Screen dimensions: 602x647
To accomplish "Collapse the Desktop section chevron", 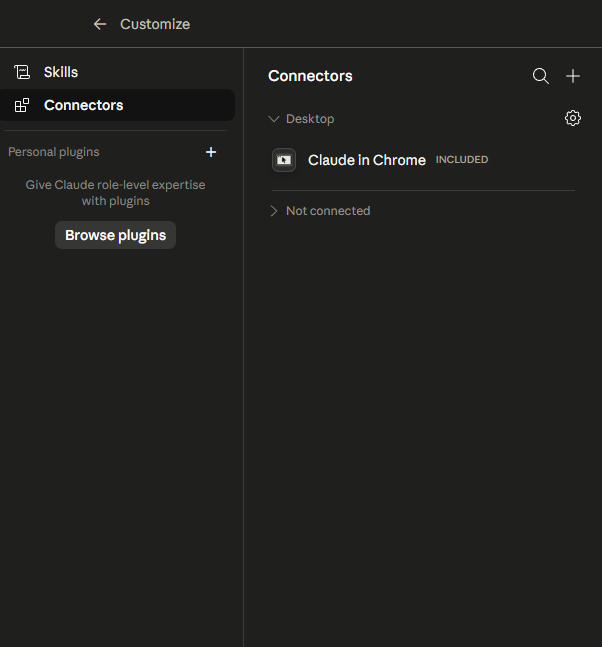I will point(274,119).
